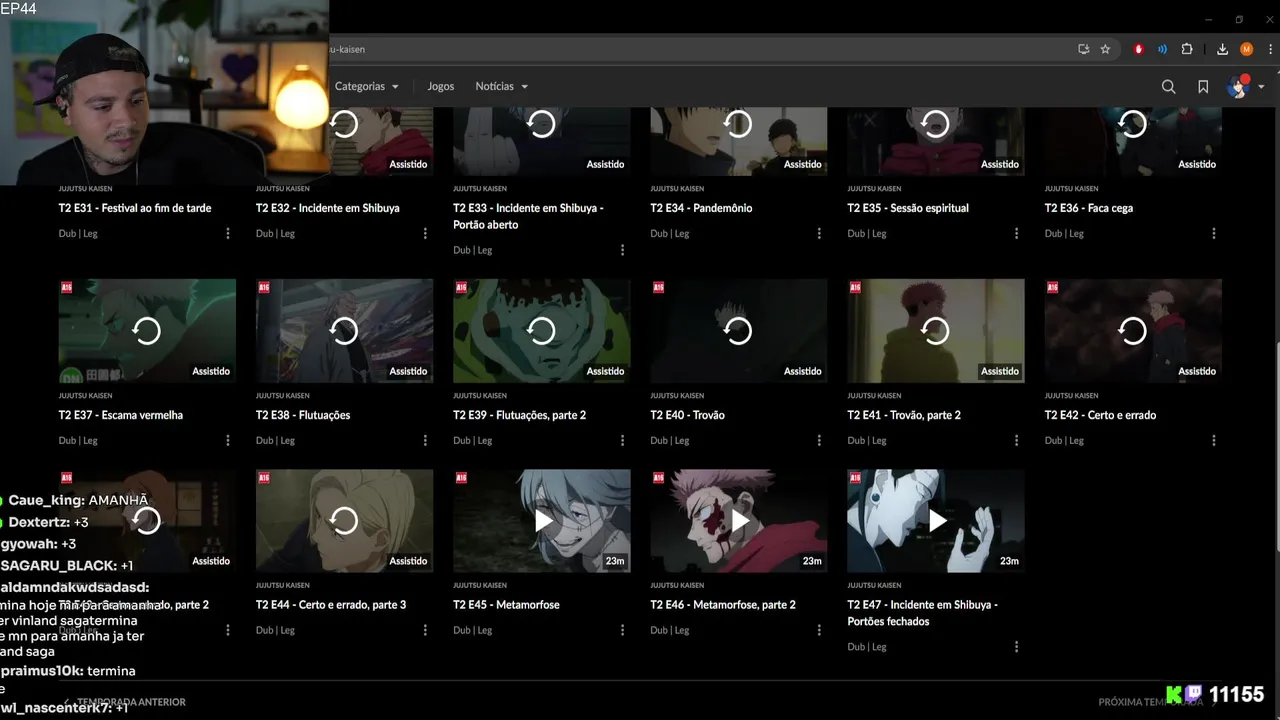
Task: Open the Crunchyroll watchlist bookmark icon
Action: [1203, 87]
